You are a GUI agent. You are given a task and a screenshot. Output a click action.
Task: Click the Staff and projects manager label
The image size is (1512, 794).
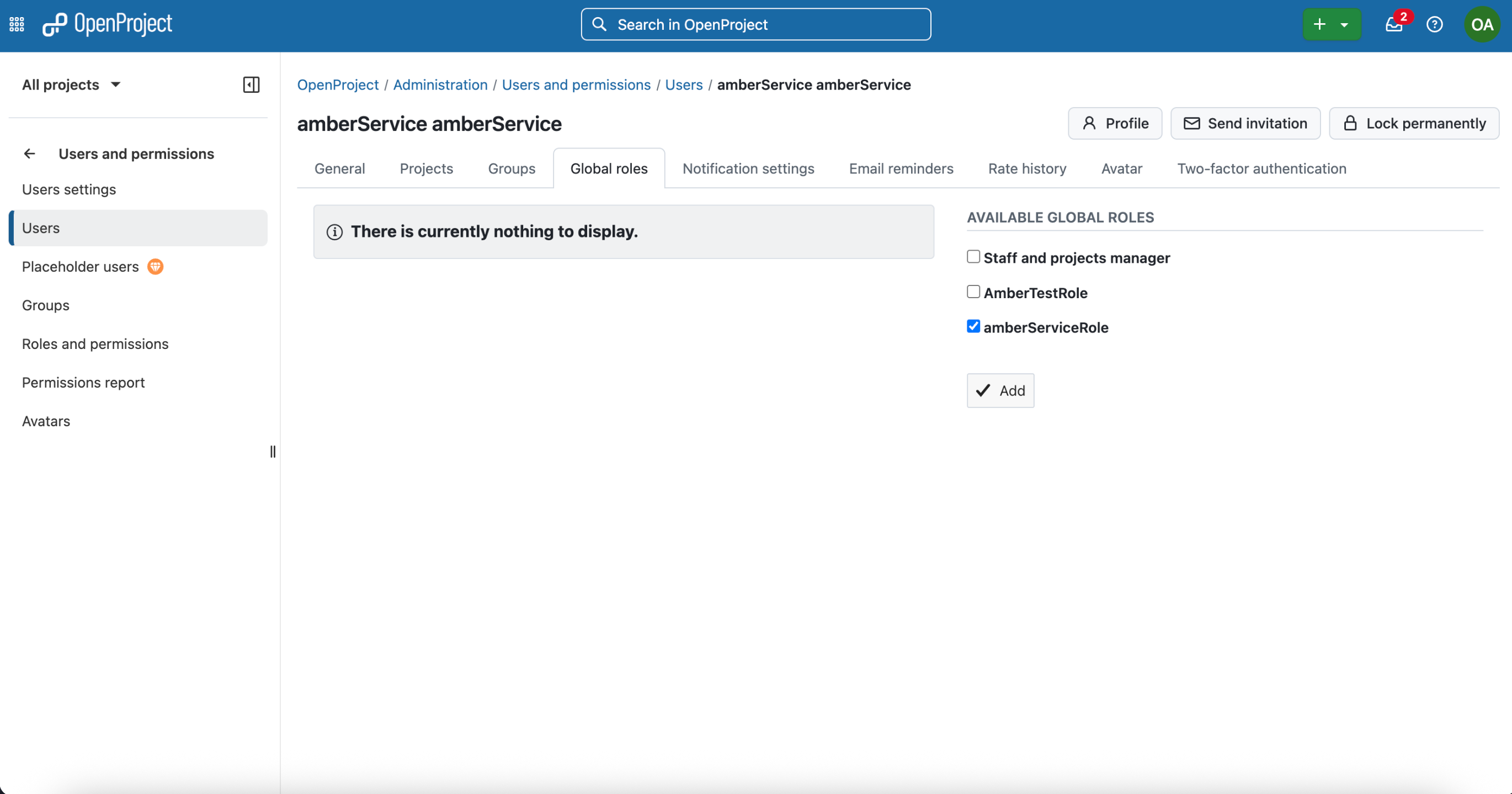[x=1077, y=258]
